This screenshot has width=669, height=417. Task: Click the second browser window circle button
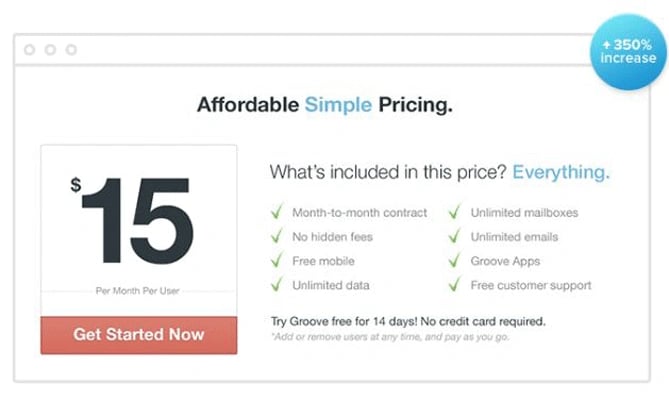(50, 50)
